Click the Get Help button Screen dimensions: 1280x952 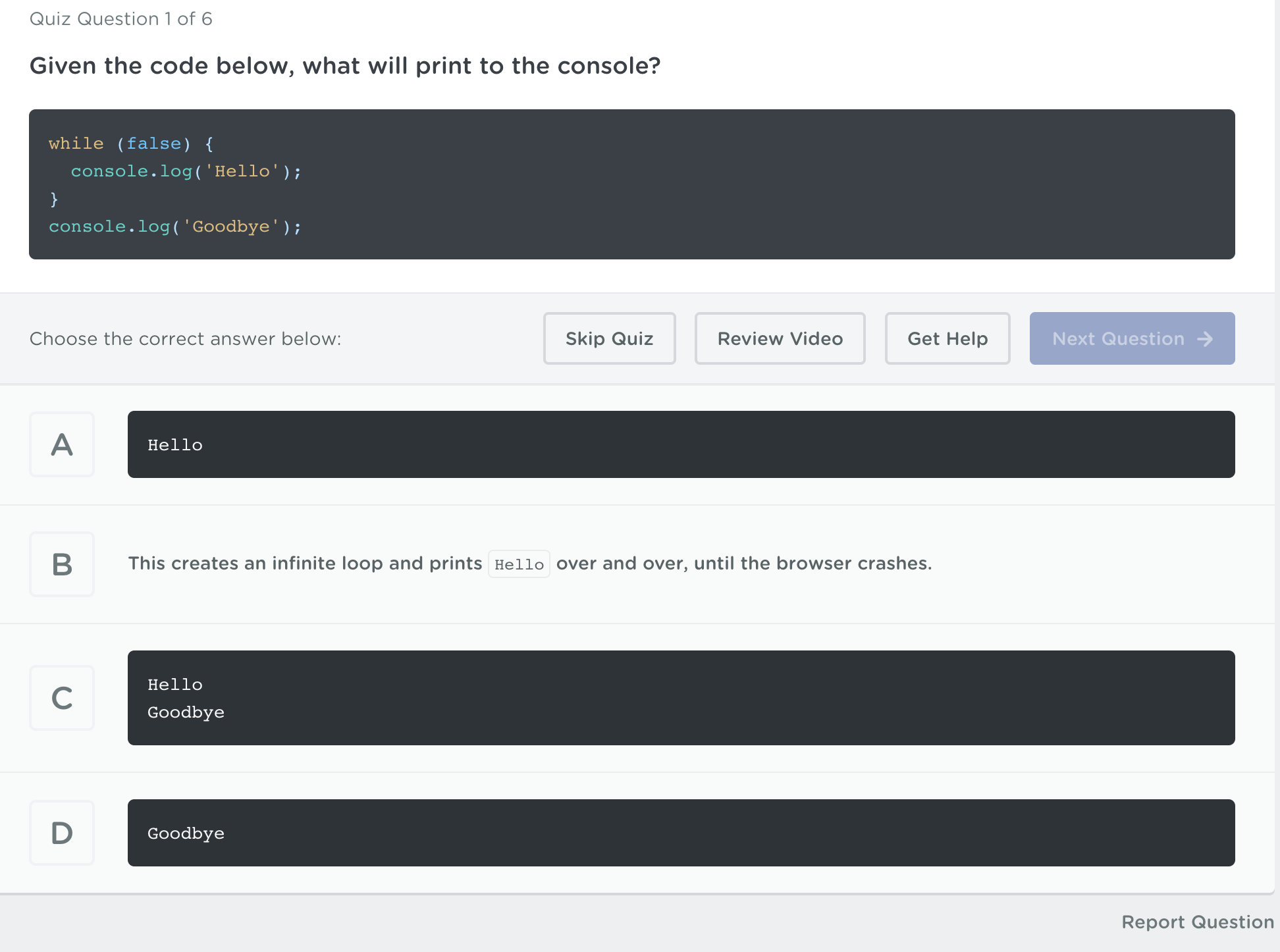947,338
